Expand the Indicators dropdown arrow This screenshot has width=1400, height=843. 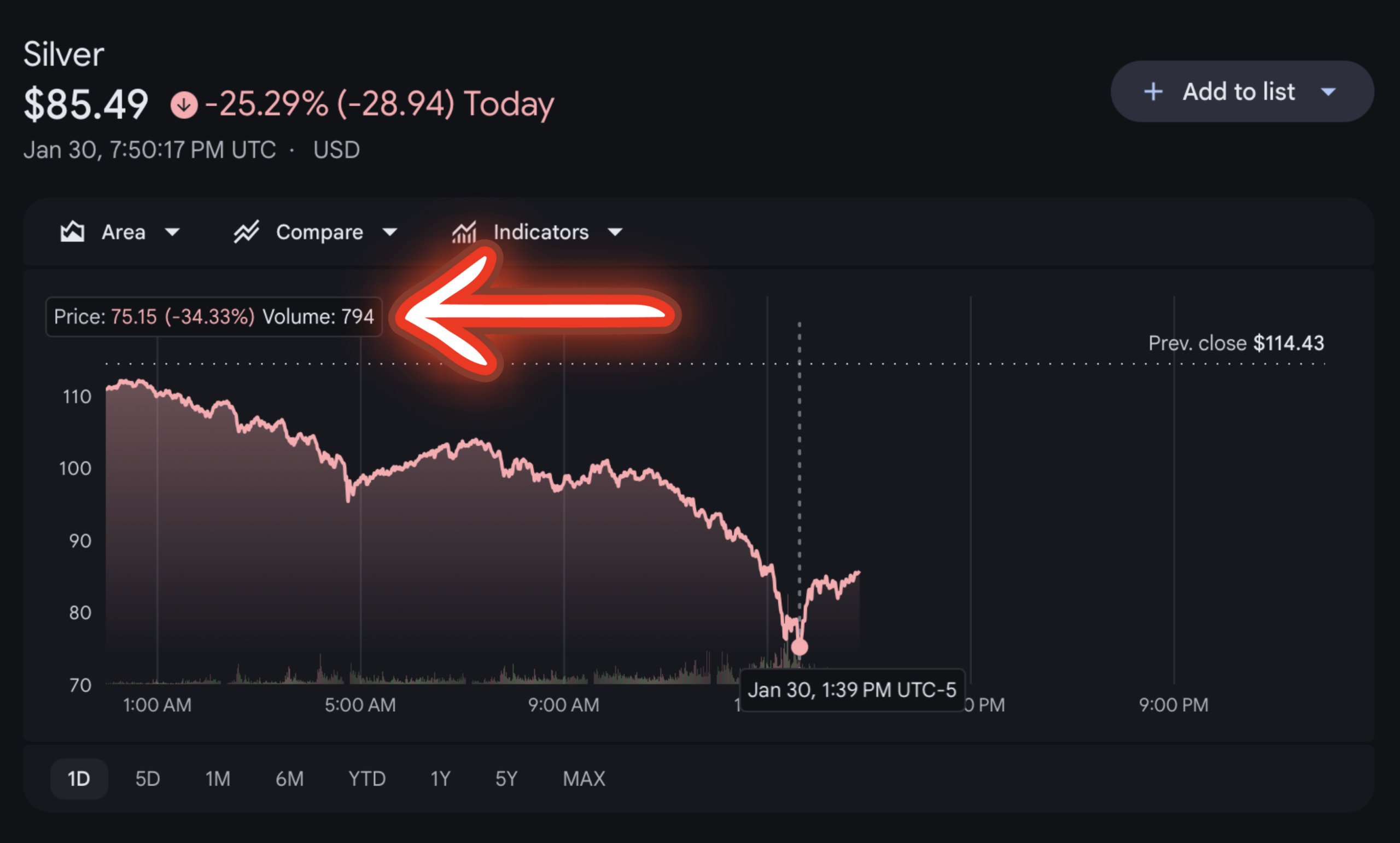pos(615,232)
